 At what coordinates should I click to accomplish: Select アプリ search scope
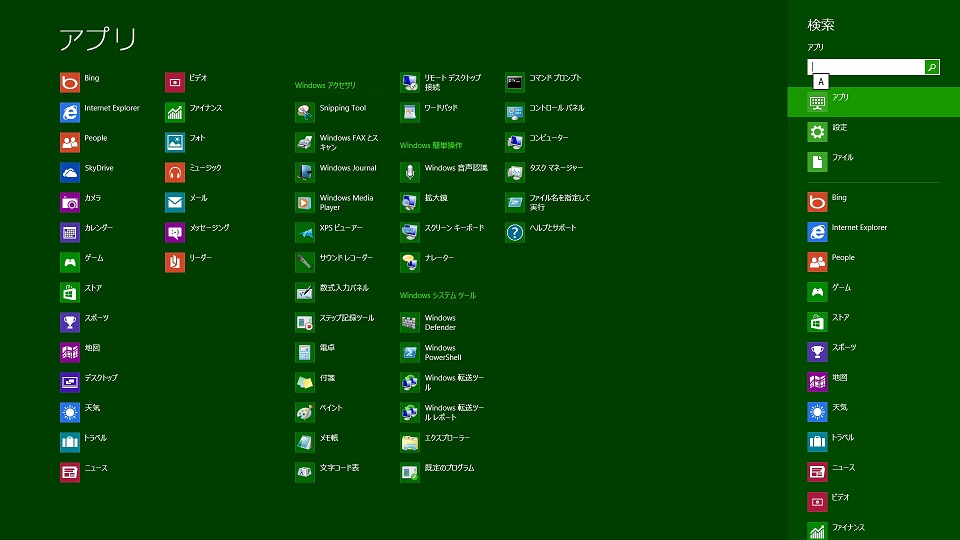pos(874,102)
